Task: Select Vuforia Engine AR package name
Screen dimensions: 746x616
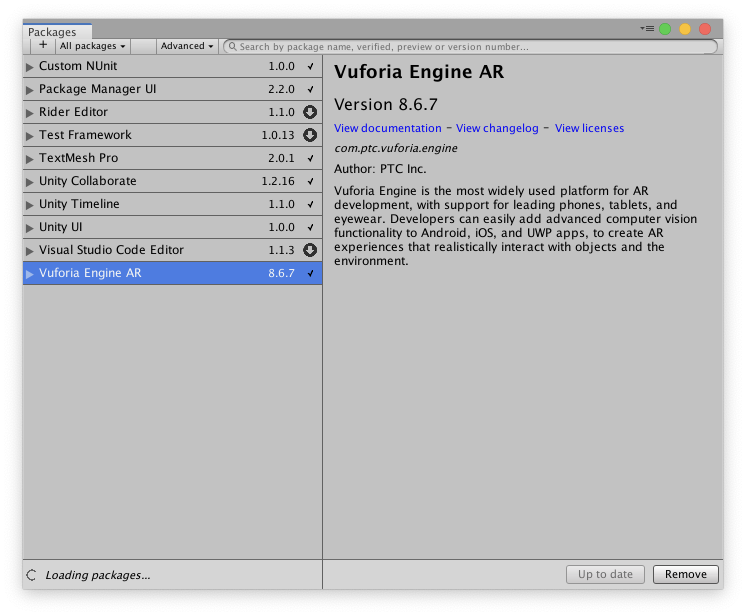Action: [x=90, y=273]
